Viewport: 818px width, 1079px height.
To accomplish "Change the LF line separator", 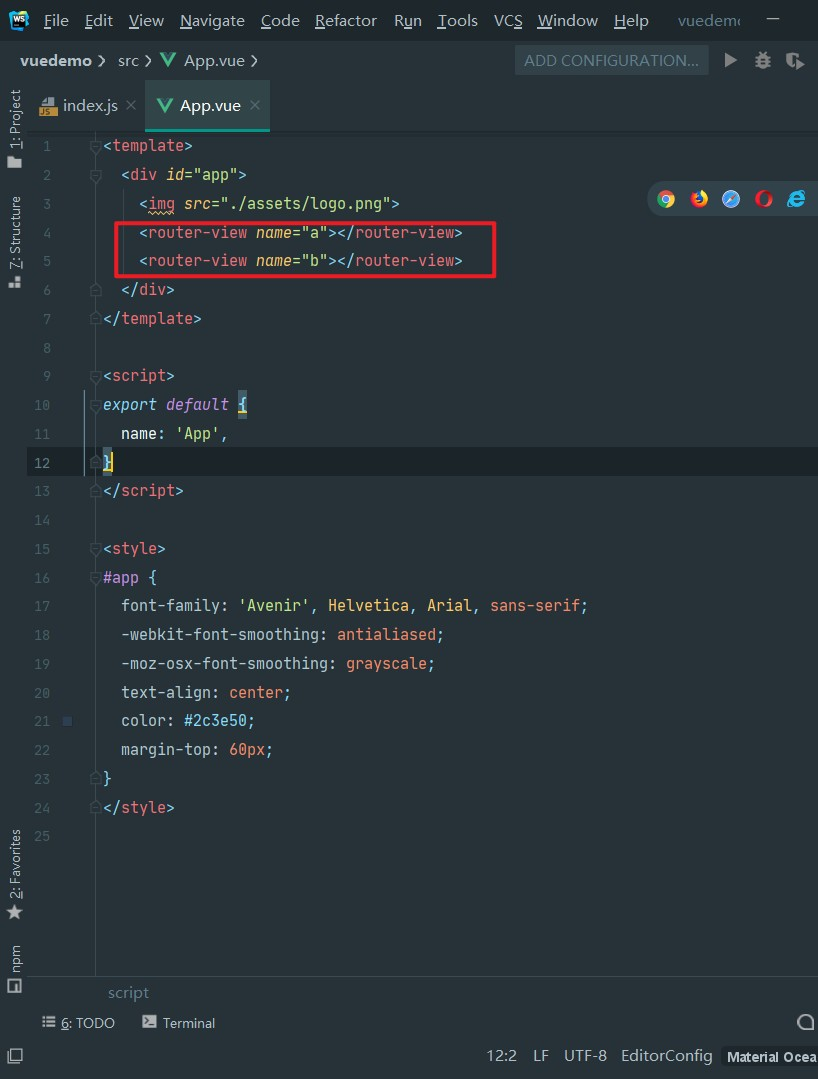I will (x=541, y=1056).
